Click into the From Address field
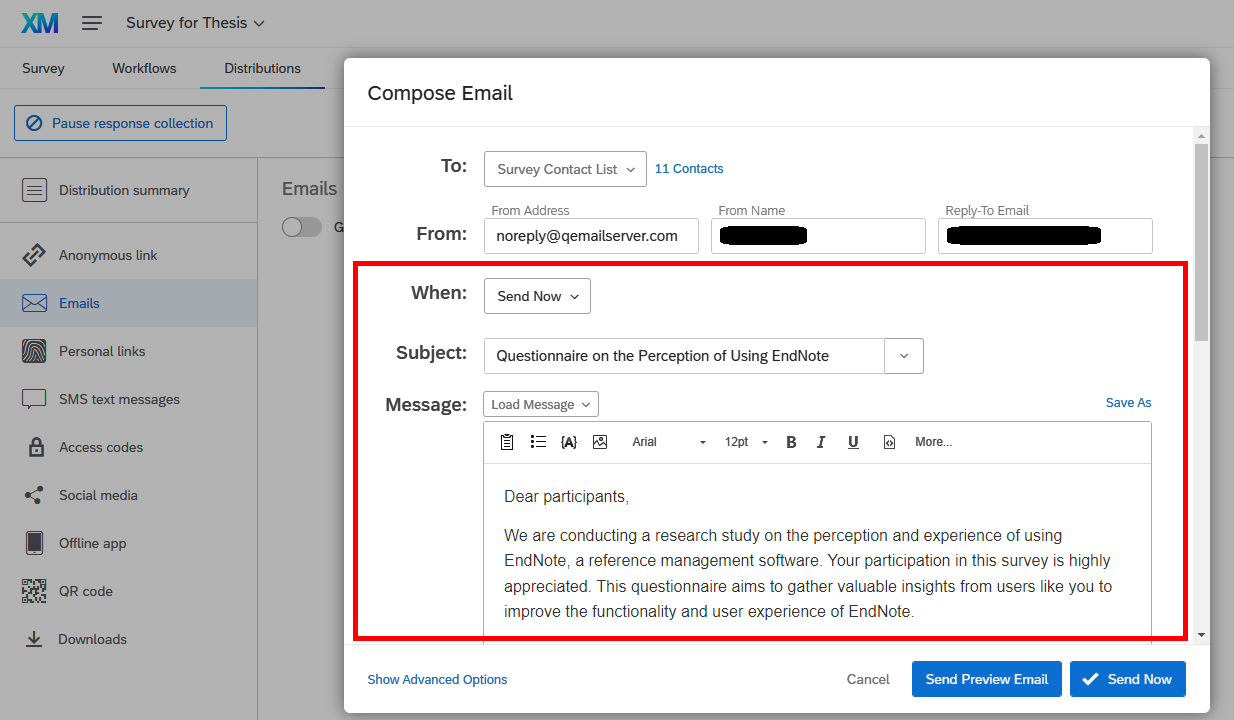The width and height of the screenshot is (1234, 720). tap(591, 236)
